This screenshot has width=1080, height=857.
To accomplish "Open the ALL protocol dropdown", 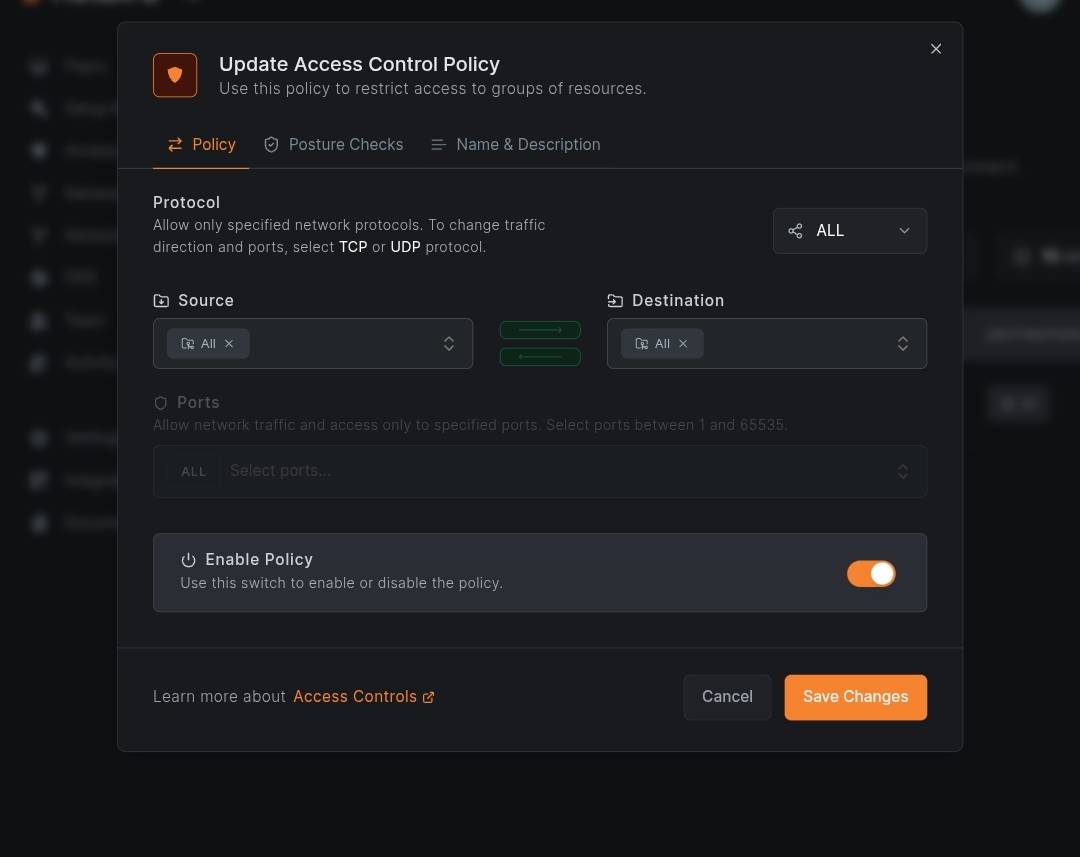I will pyautogui.click(x=850, y=231).
